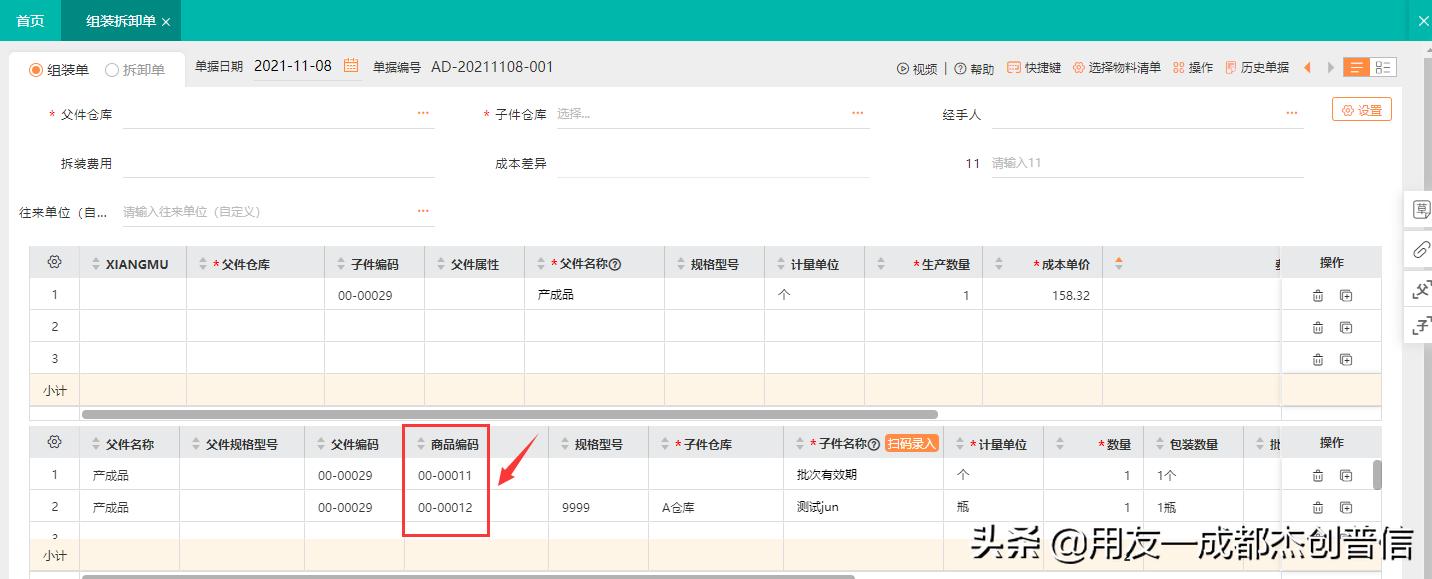Open the column settings gear on parent table
This screenshot has height=579, width=1432.
click(x=53, y=261)
